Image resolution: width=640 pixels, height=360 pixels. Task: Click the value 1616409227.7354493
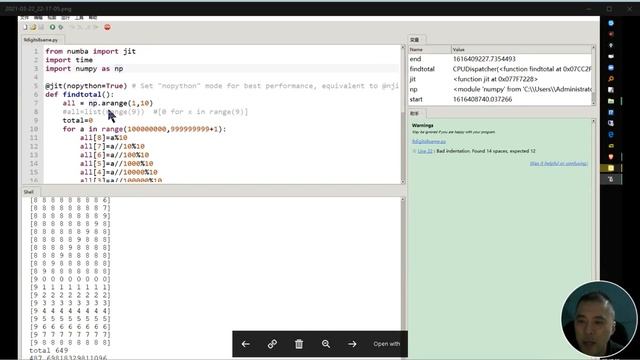click(x=484, y=59)
